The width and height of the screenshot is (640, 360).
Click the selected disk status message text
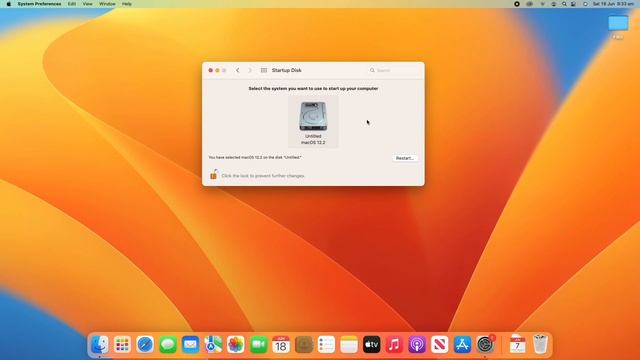[x=255, y=157]
